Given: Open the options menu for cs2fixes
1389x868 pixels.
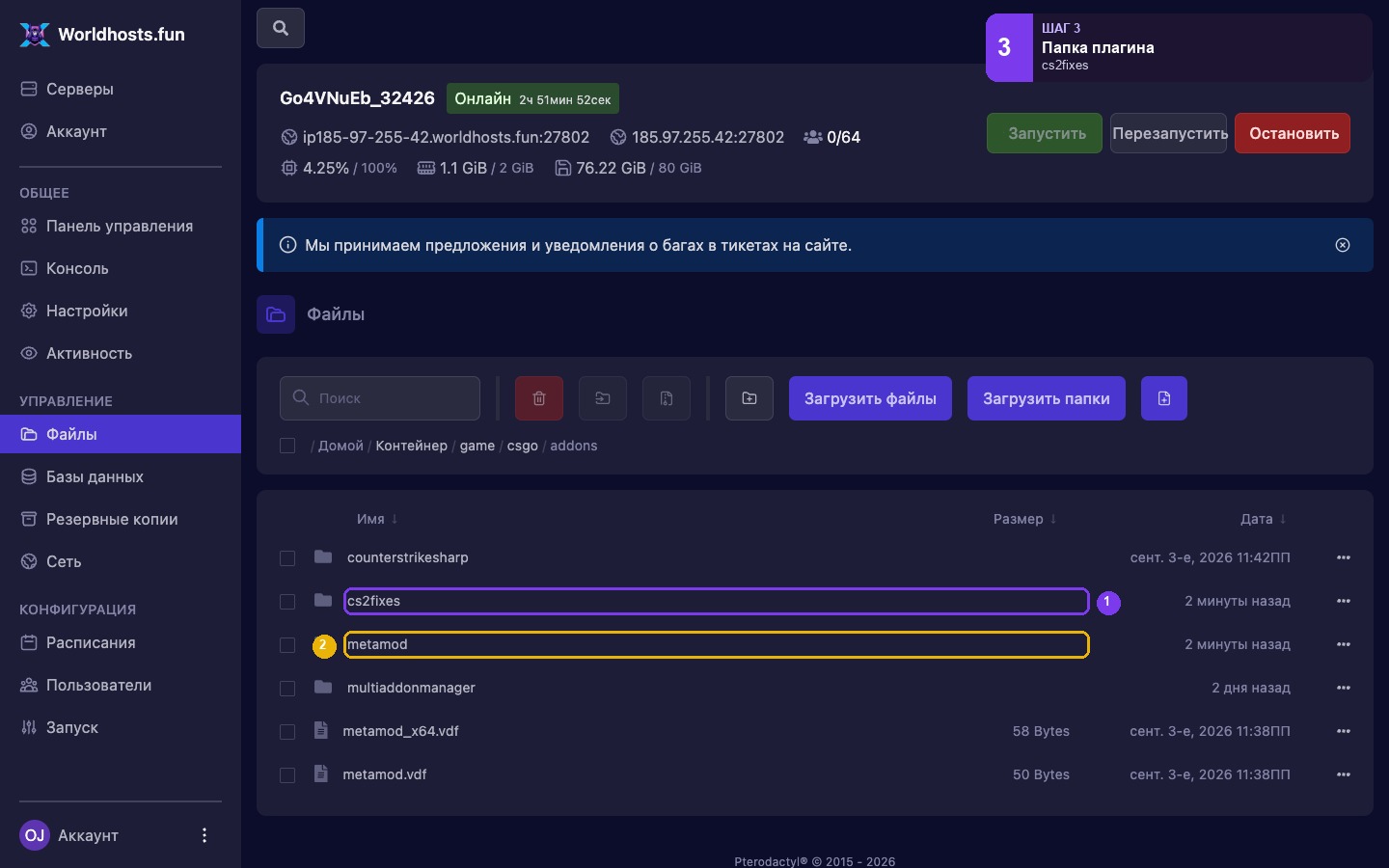Looking at the screenshot, I should pyautogui.click(x=1344, y=601).
